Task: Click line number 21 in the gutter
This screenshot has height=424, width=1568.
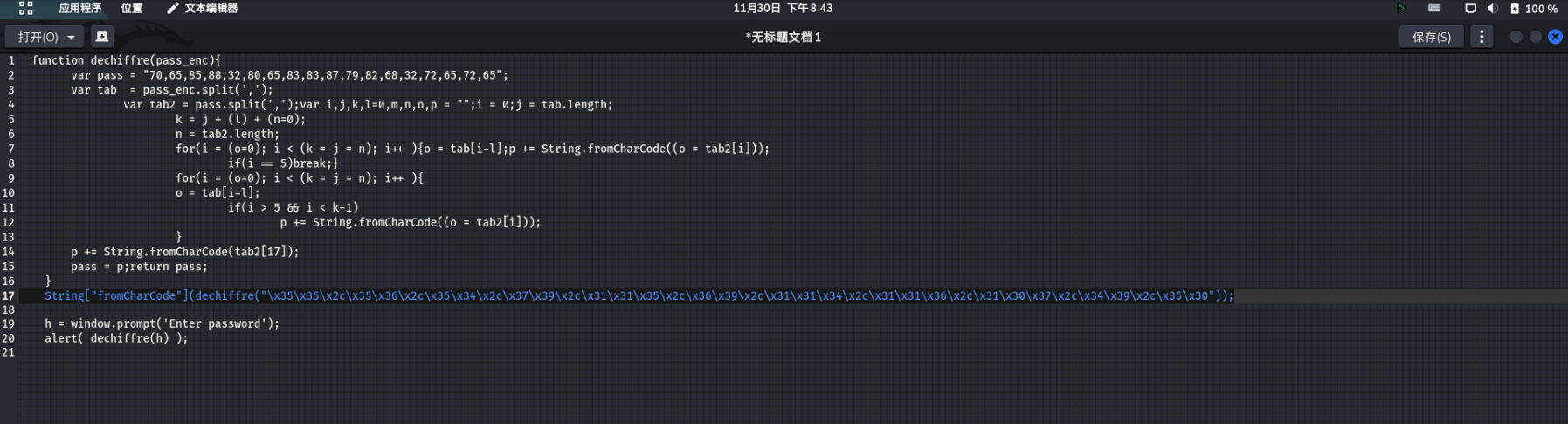Action: point(9,353)
